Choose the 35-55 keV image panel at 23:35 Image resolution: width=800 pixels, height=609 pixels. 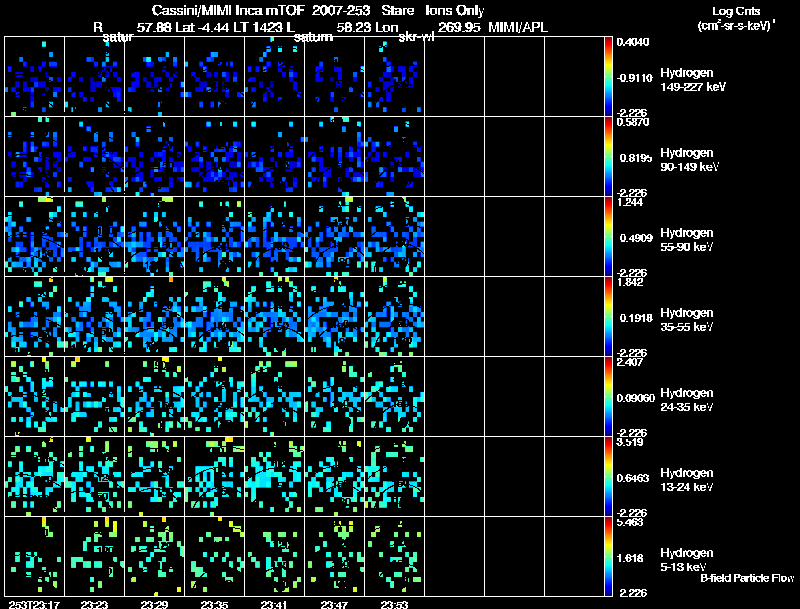[x=214, y=317]
